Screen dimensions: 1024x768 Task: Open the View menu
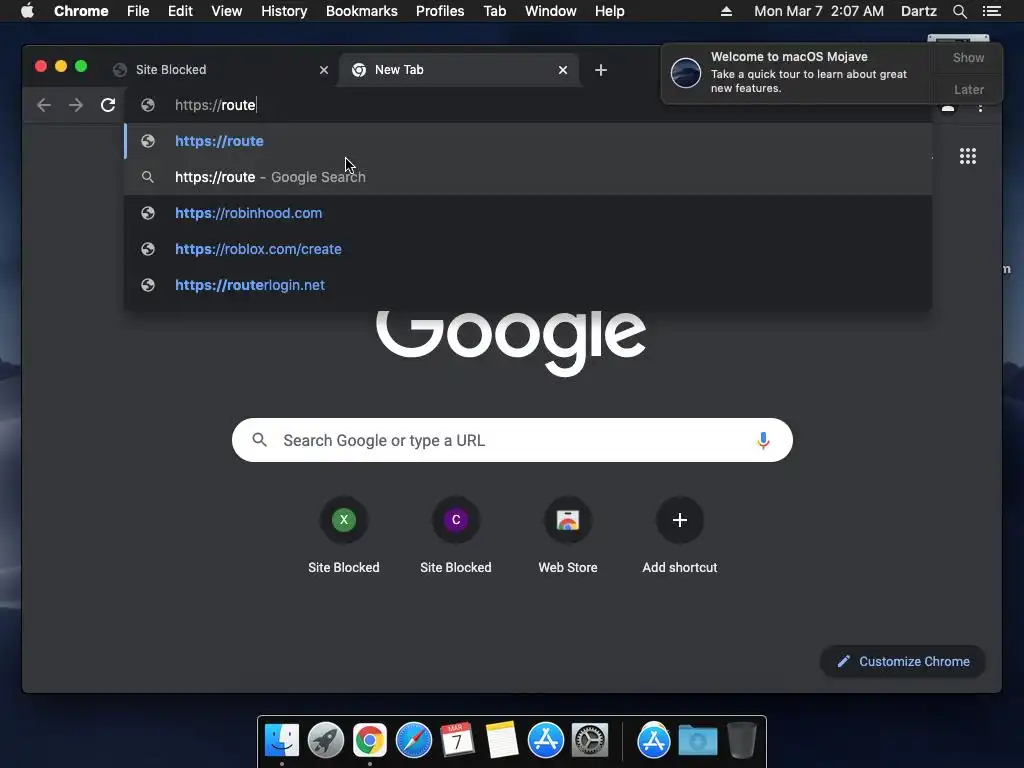point(227,11)
